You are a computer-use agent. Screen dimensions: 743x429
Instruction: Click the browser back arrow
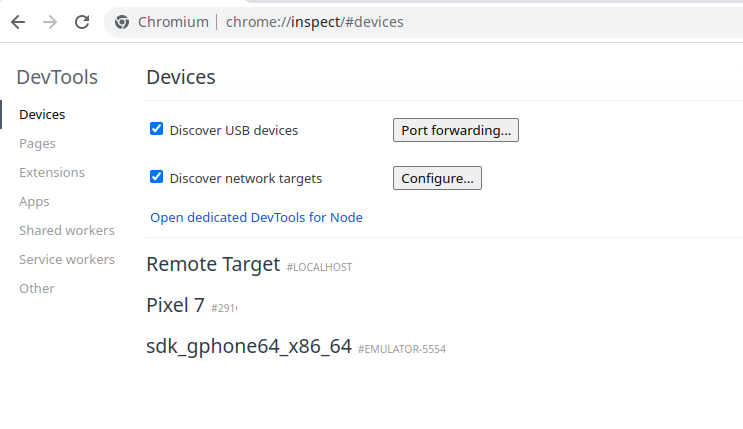18,21
